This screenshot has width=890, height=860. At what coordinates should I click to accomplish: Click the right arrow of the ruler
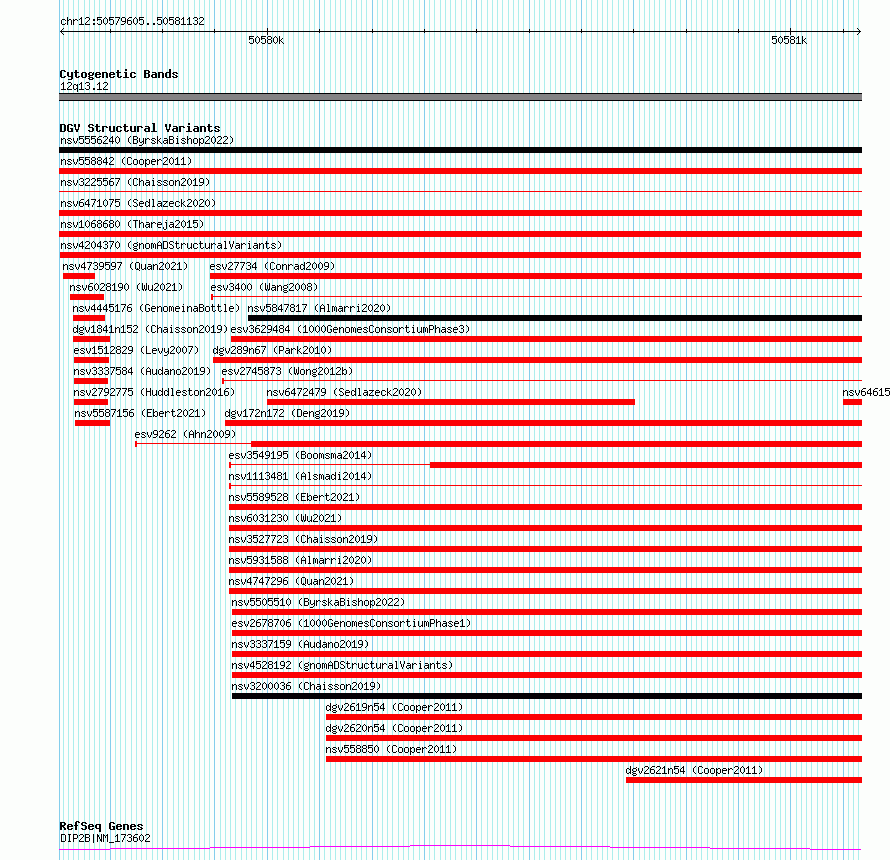(859, 32)
